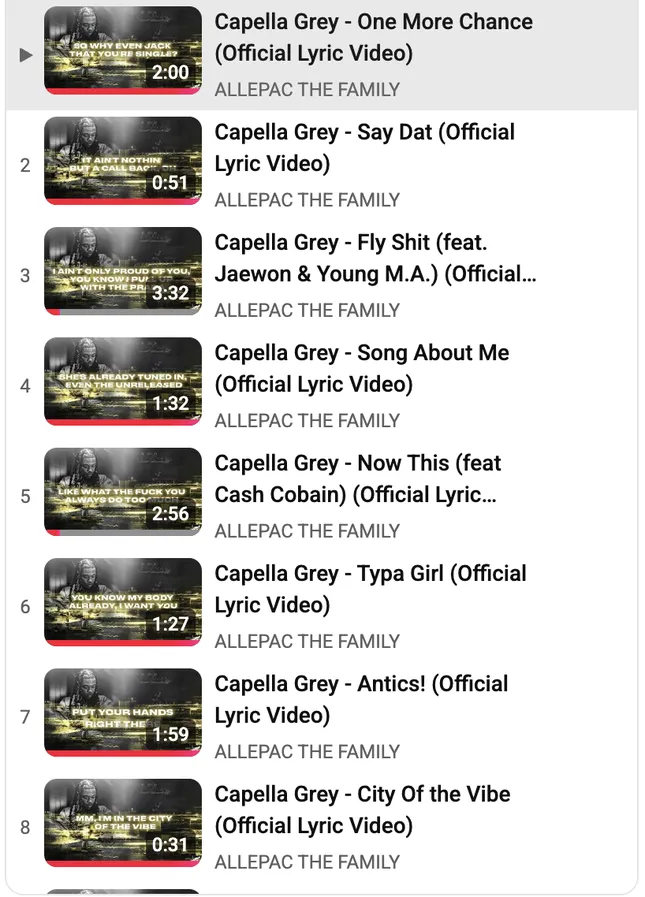
Task: Open the Song About Me thumbnail
Action: click(x=123, y=382)
